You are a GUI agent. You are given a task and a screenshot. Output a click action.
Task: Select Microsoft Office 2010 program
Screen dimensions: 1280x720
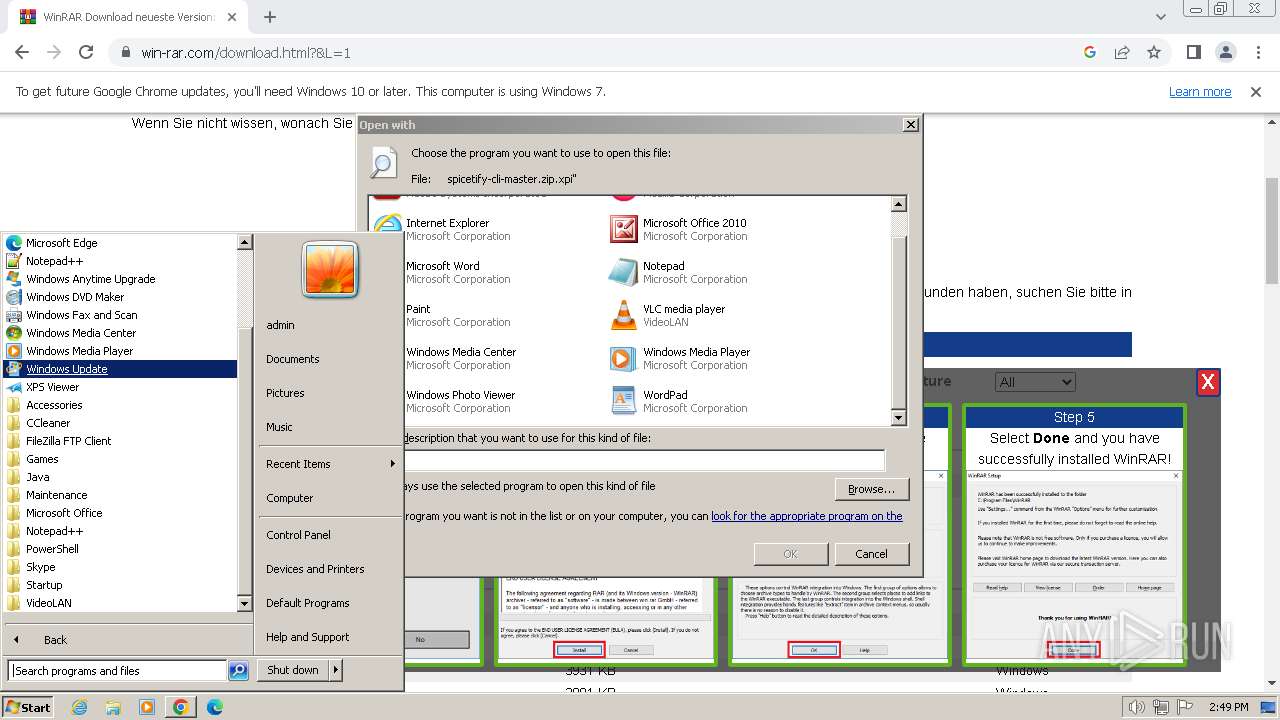coord(680,230)
